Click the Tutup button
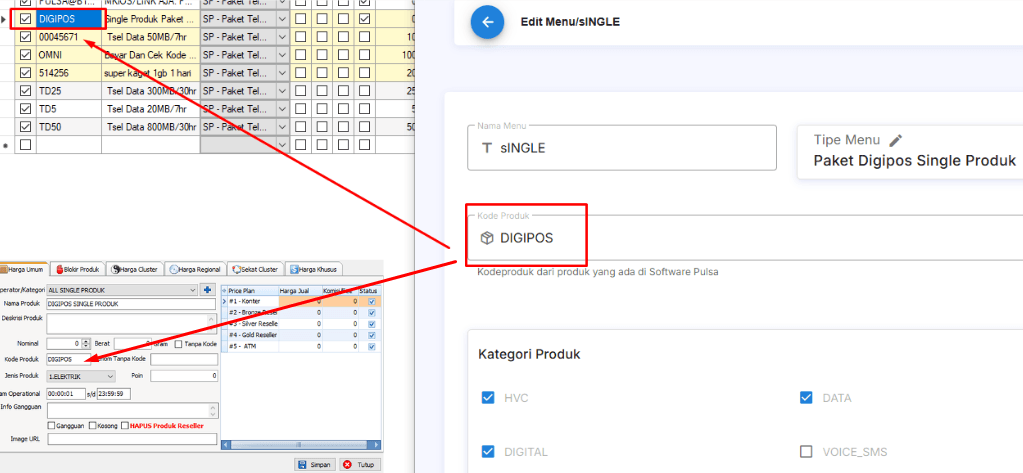Image resolution: width=1023 pixels, height=473 pixels. 358,465
